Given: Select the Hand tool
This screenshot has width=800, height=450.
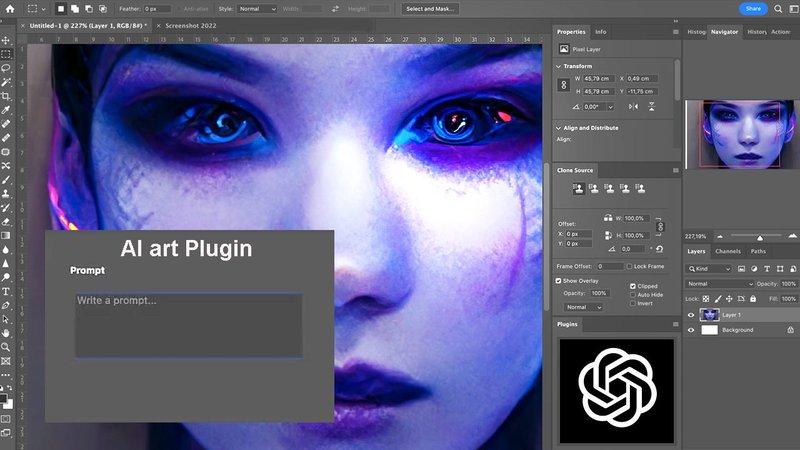Looking at the screenshot, I should pyautogui.click(x=6, y=333).
